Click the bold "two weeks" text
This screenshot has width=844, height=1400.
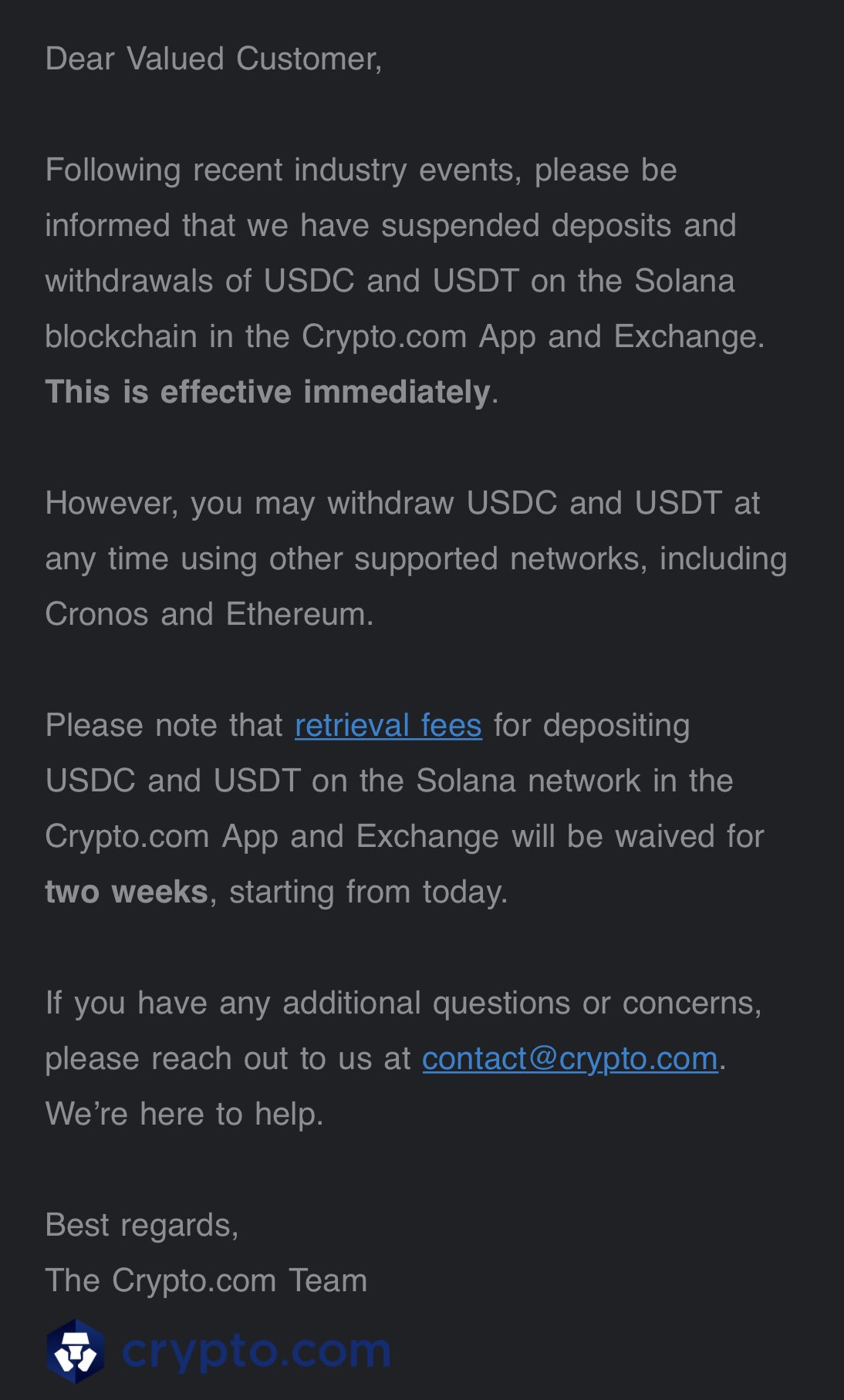127,892
